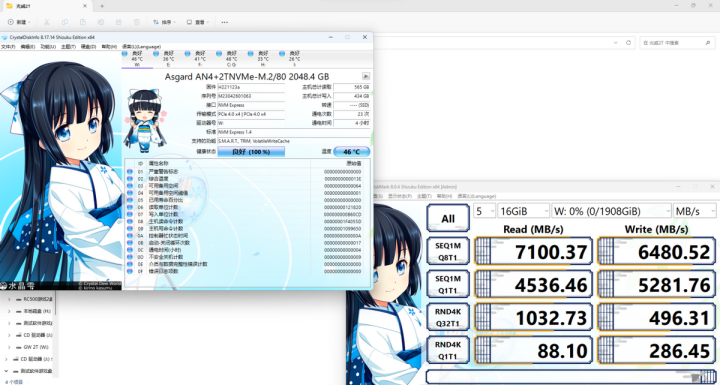Run the SEQ1M Q1T1 test
Image resolution: width=720 pixels, height=385 pixels.
(448, 284)
